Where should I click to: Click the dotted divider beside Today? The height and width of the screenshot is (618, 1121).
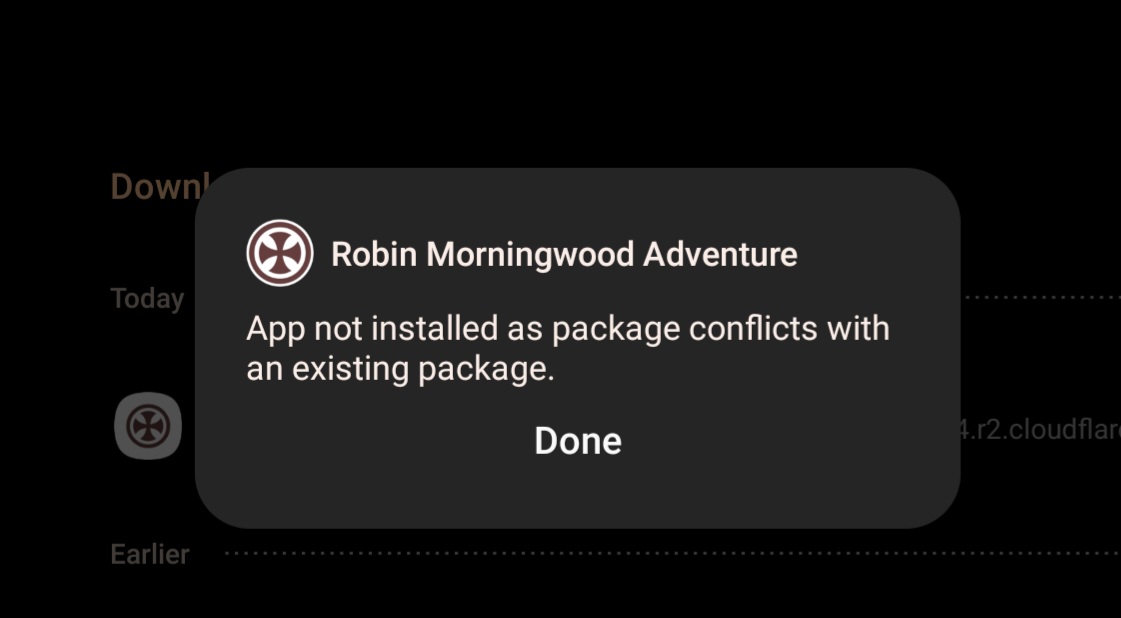point(1040,297)
